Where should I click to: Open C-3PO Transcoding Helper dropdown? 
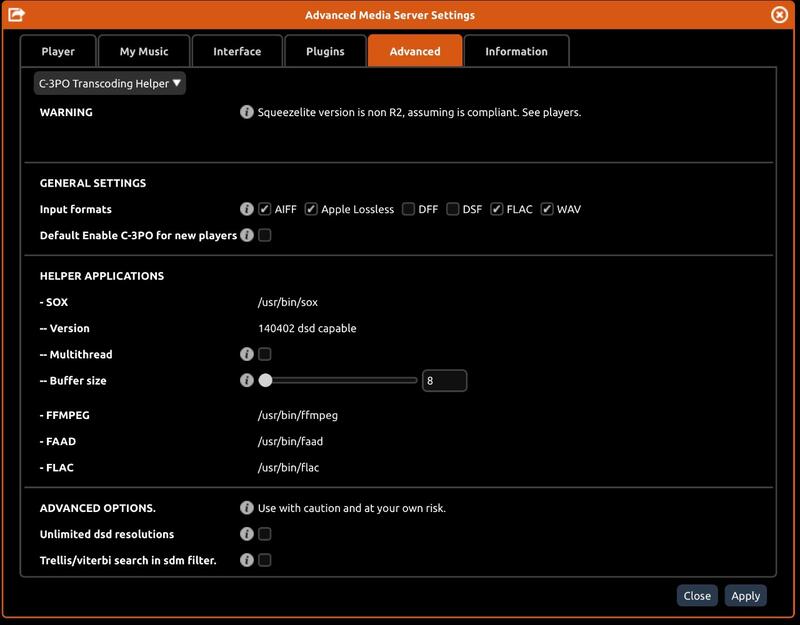click(x=110, y=84)
